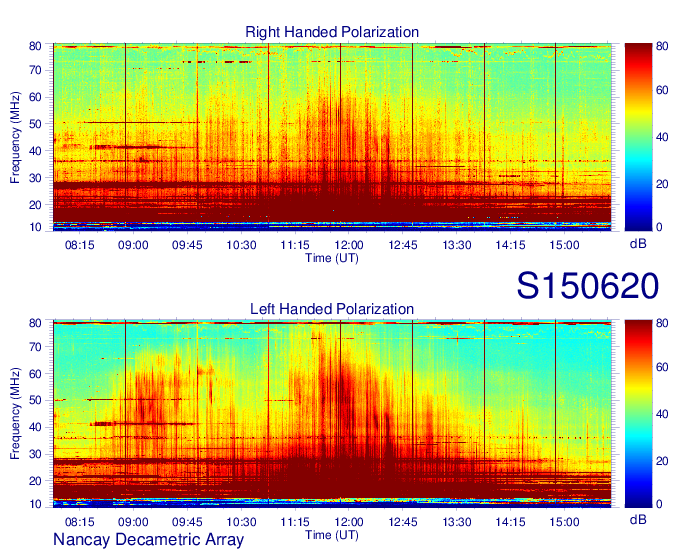Click the 10 MHz tick label on the bottom plot

point(35,504)
